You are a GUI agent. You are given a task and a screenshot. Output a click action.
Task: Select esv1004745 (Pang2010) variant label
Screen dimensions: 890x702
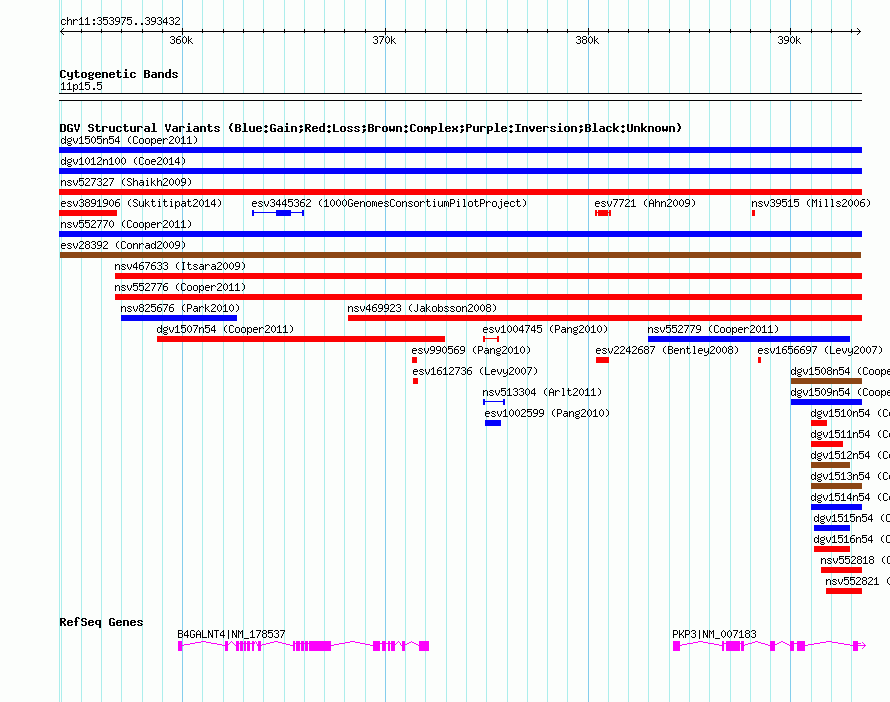click(545, 329)
